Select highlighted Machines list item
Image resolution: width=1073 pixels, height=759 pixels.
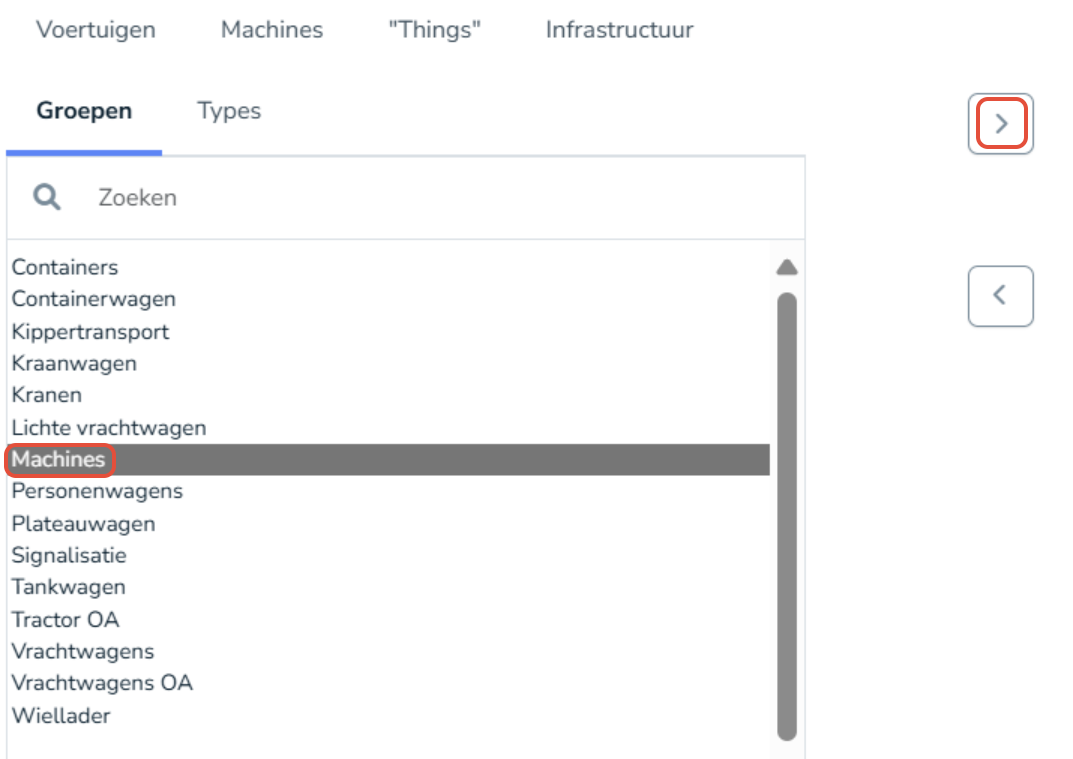pos(58,459)
